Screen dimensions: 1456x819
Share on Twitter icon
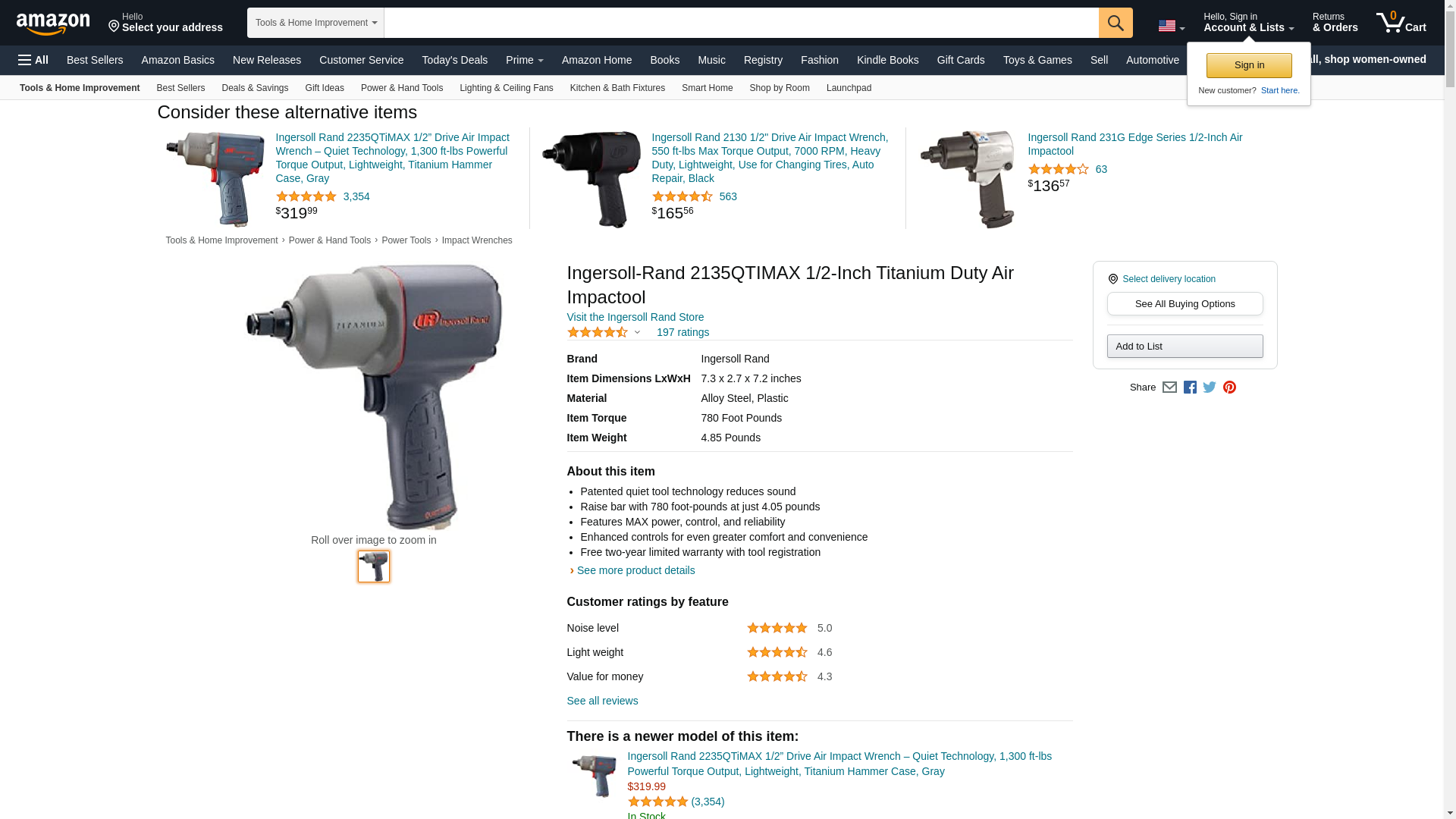tap(1210, 388)
